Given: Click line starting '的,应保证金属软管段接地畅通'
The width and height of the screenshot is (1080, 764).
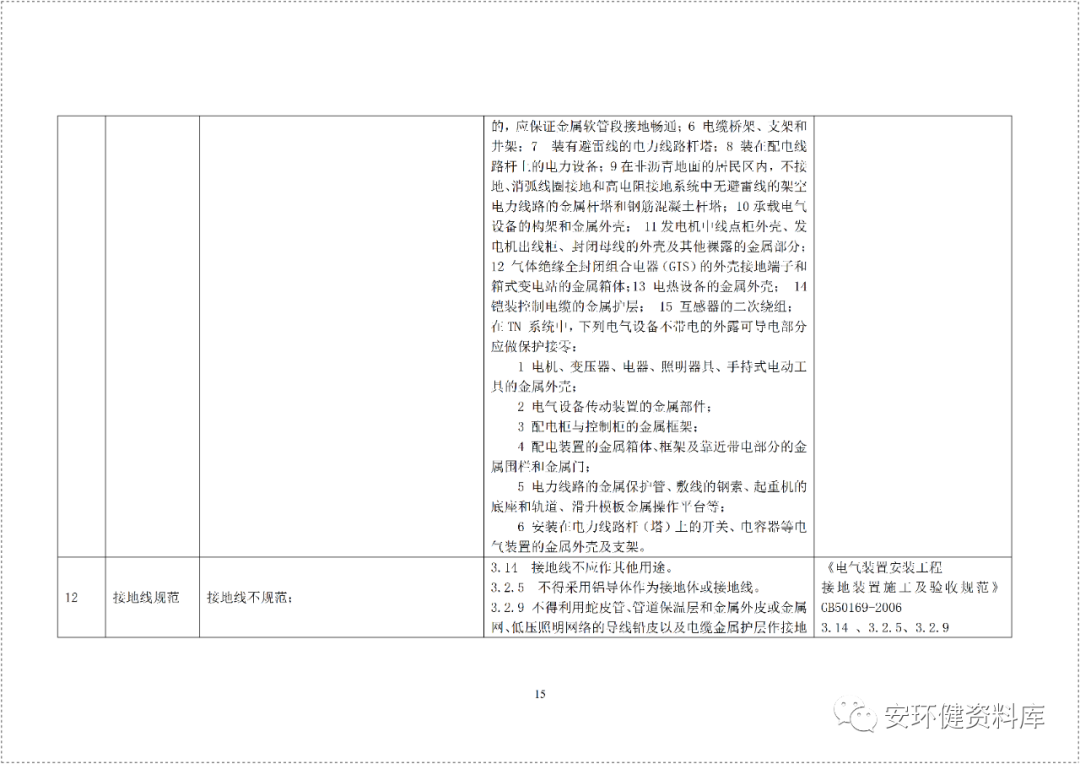Looking at the screenshot, I should (x=649, y=127).
